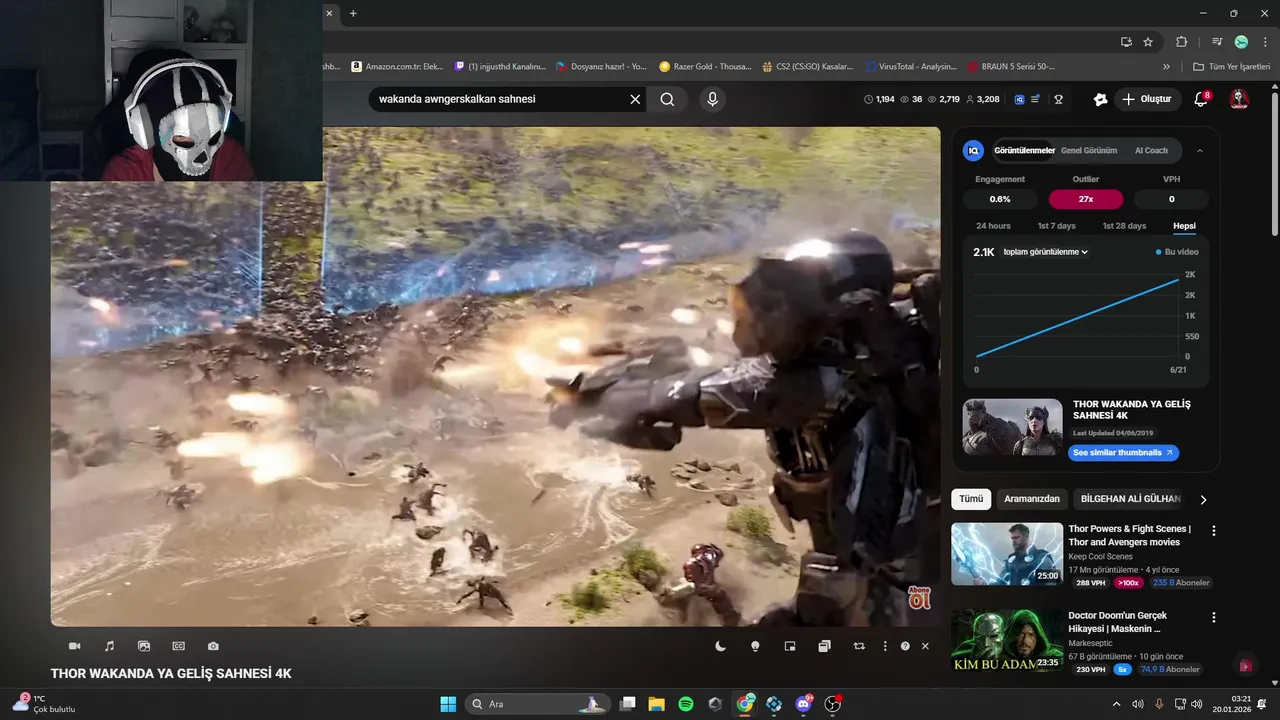Viewport: 1280px width, 720px height.
Task: Click the screenshot camera icon below the player
Action: click(x=213, y=646)
